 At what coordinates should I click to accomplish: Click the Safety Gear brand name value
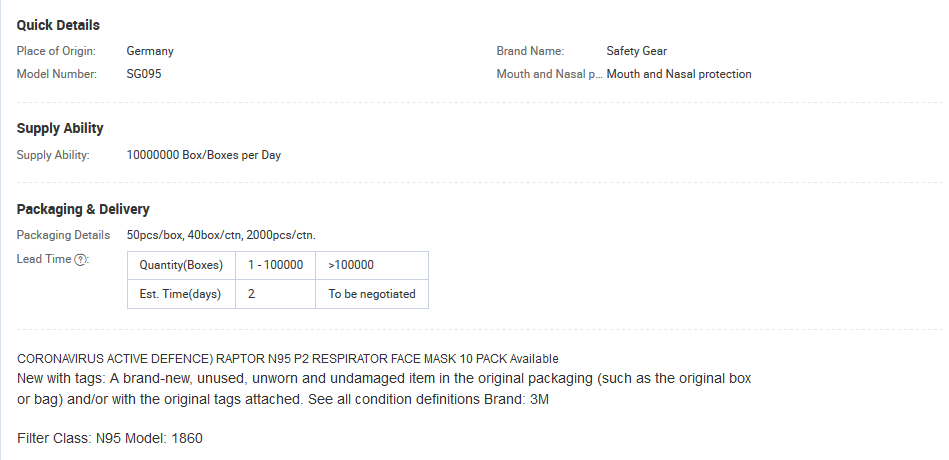[x=637, y=51]
